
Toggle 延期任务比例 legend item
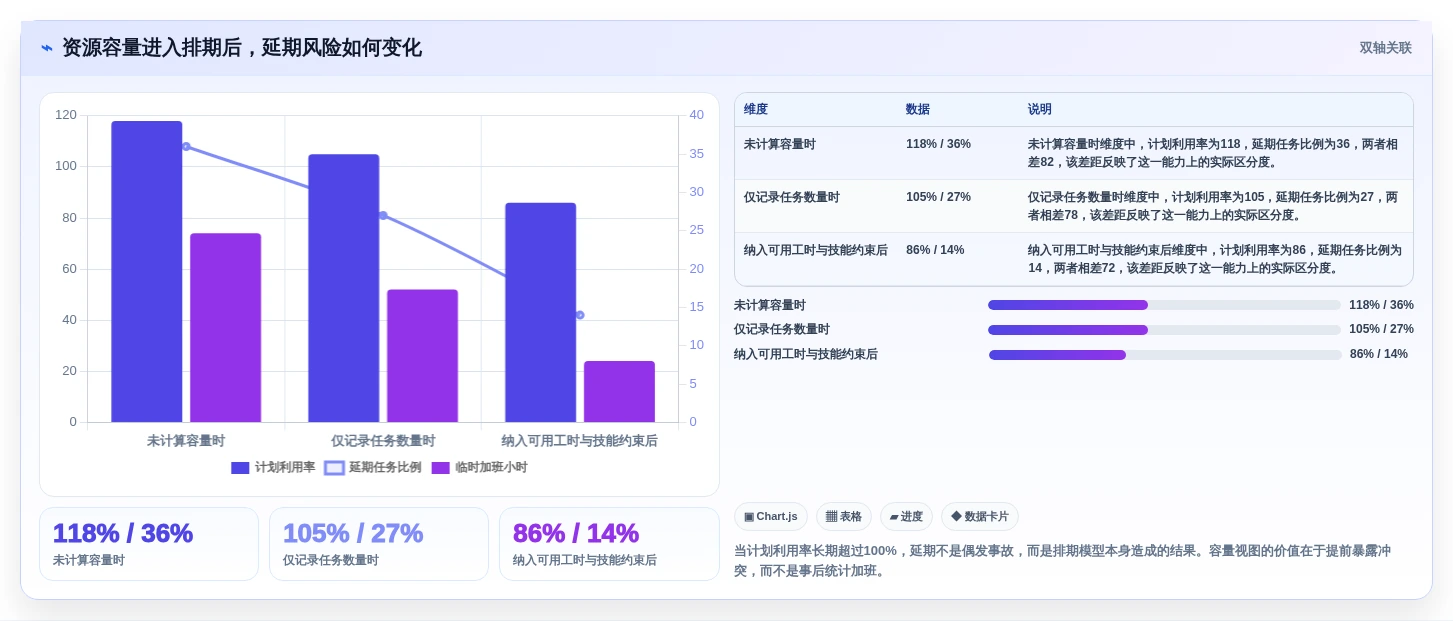(373, 467)
